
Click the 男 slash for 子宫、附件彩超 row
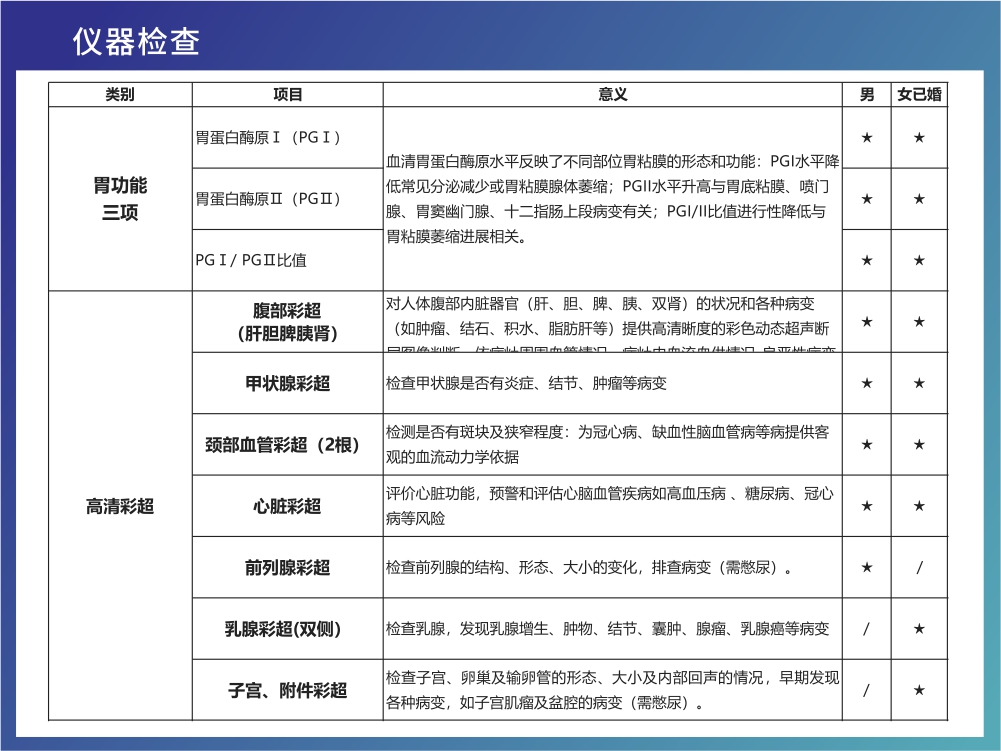coord(866,690)
